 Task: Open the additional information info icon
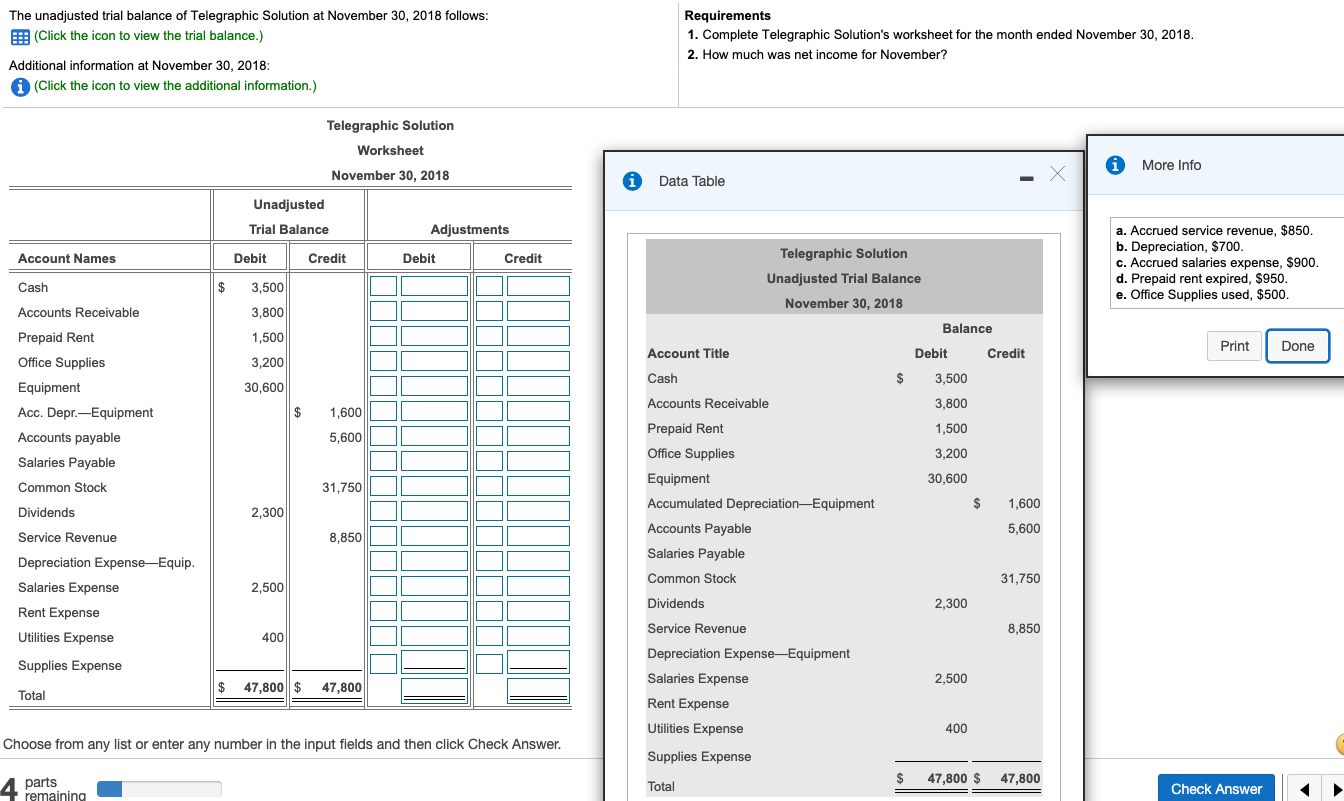coord(19,86)
